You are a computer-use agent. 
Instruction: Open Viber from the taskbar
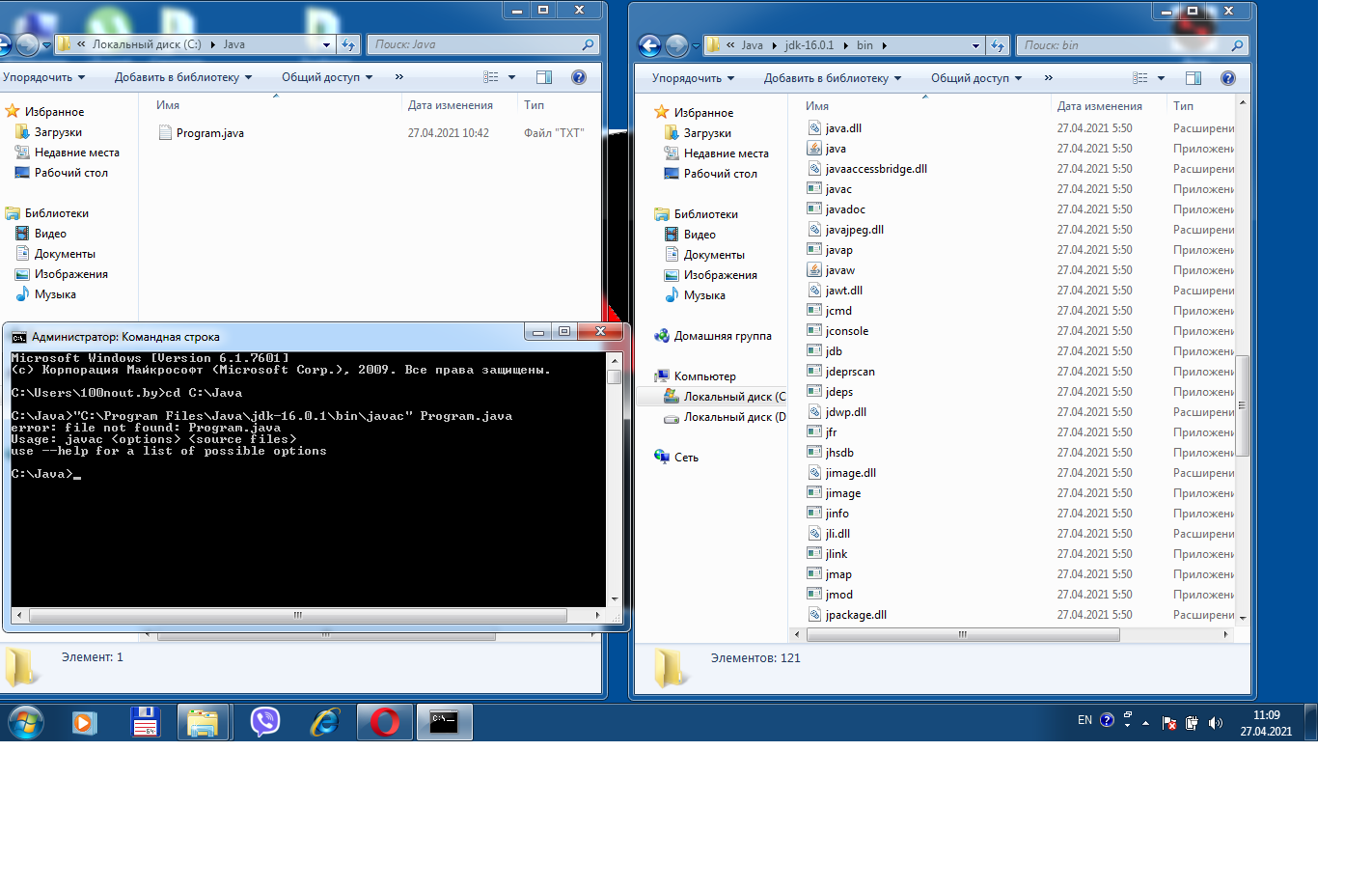coord(264,722)
